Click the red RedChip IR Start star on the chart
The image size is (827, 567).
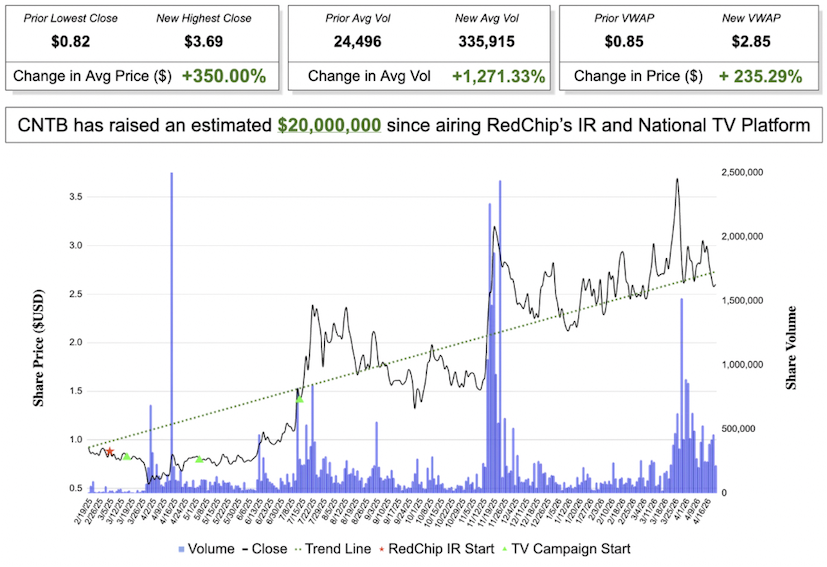110,451
